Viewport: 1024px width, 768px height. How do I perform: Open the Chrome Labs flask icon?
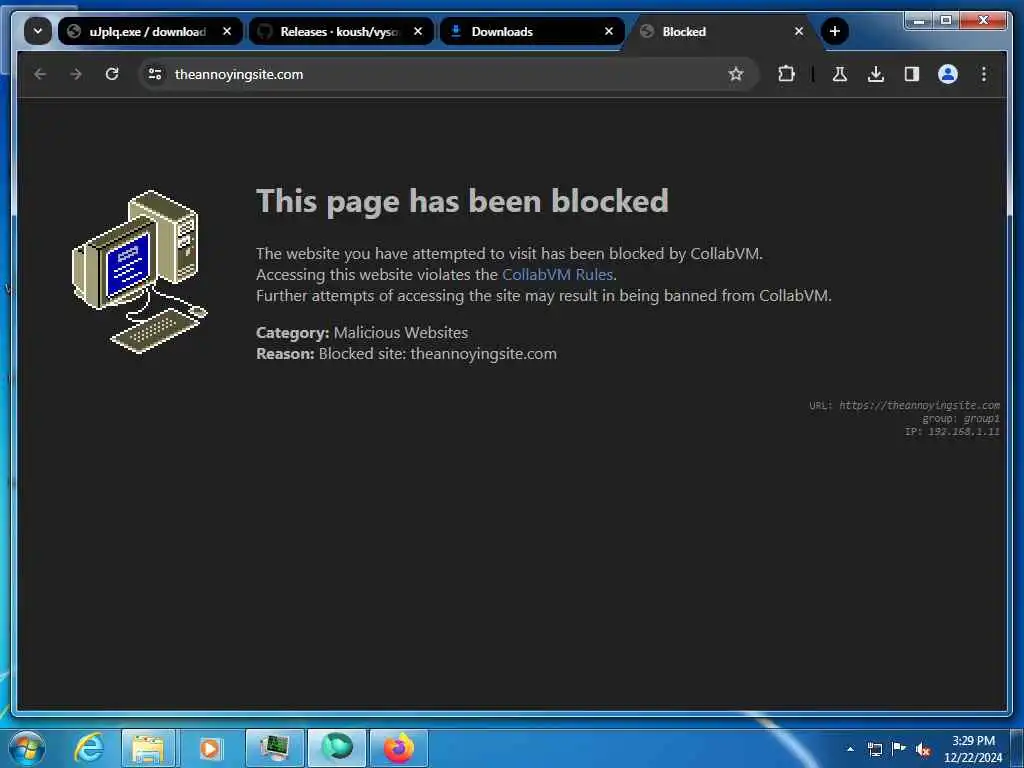[x=840, y=74]
